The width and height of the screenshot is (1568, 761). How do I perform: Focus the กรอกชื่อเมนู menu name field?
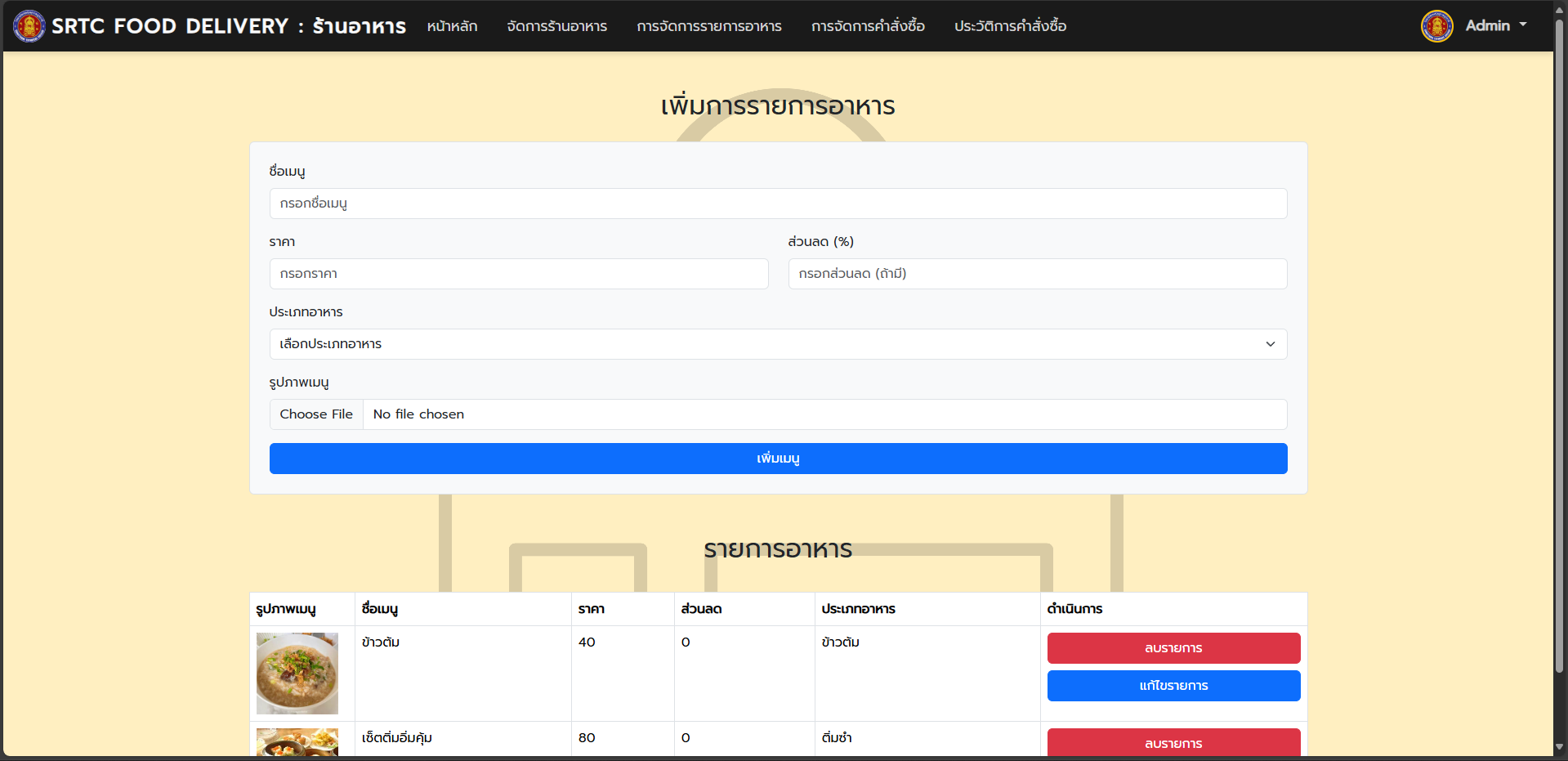pyautogui.click(x=778, y=204)
